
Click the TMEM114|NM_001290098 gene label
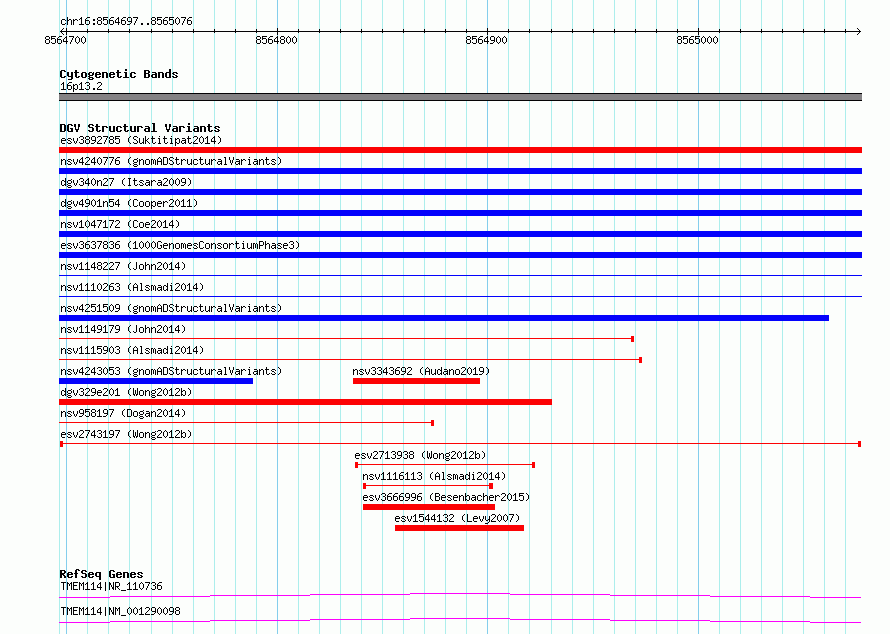pyautogui.click(x=120, y=611)
